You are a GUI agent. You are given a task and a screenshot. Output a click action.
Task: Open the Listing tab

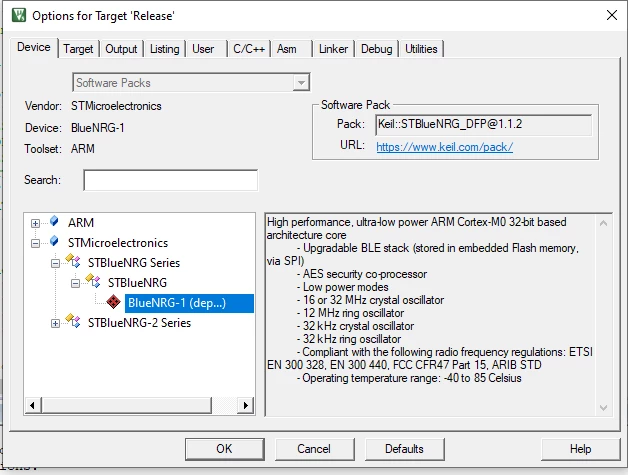point(165,49)
